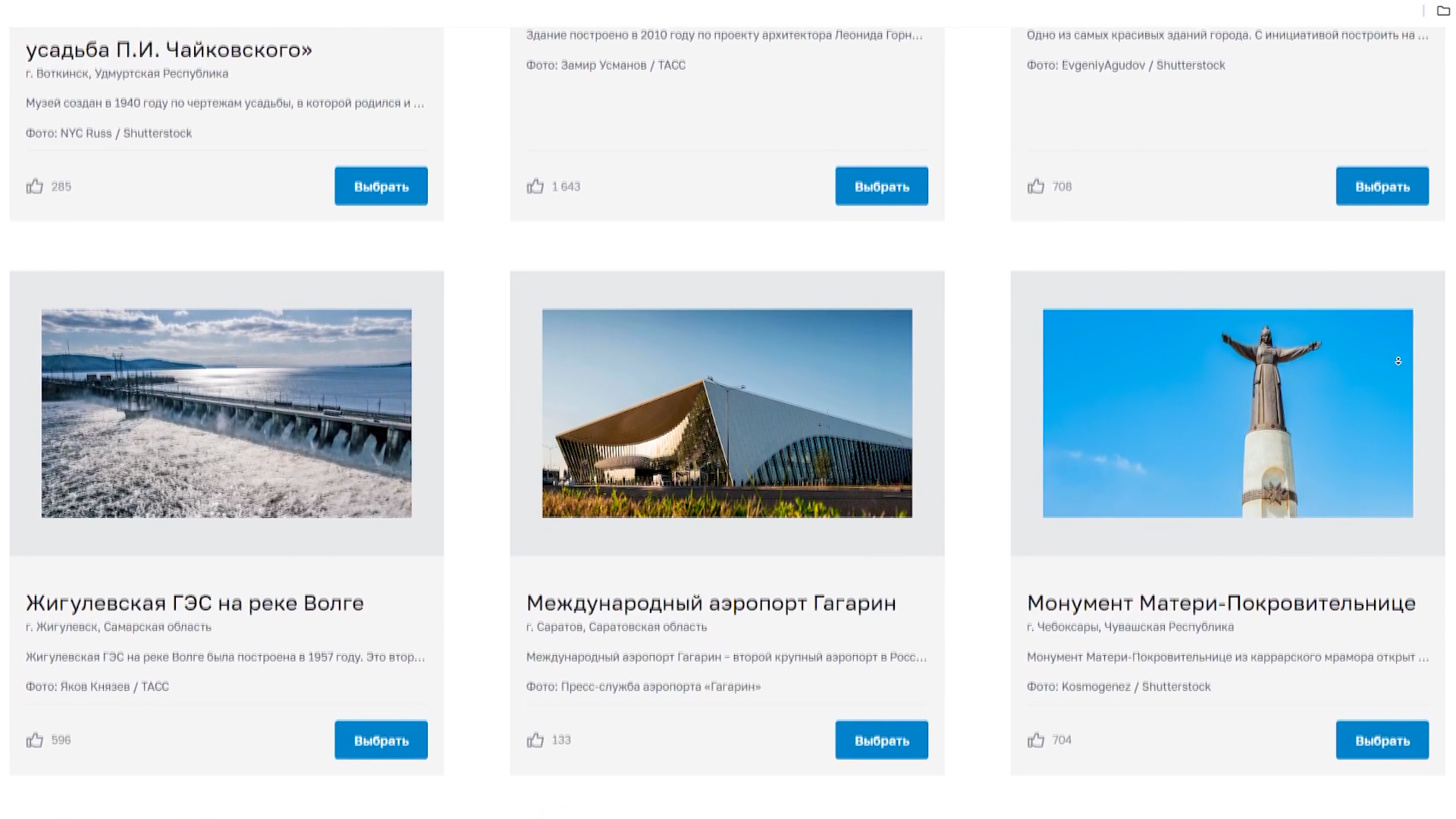Like the Международный аэропорт Гагарин entry

pos(535,740)
